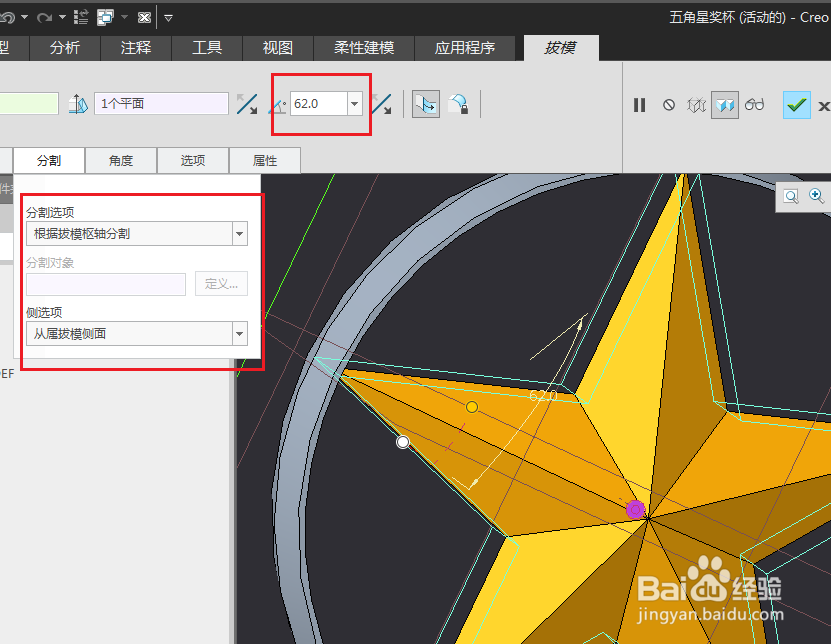The width and height of the screenshot is (831, 644).
Task: Click the 1个平面 pull direction field
Action: 161,103
